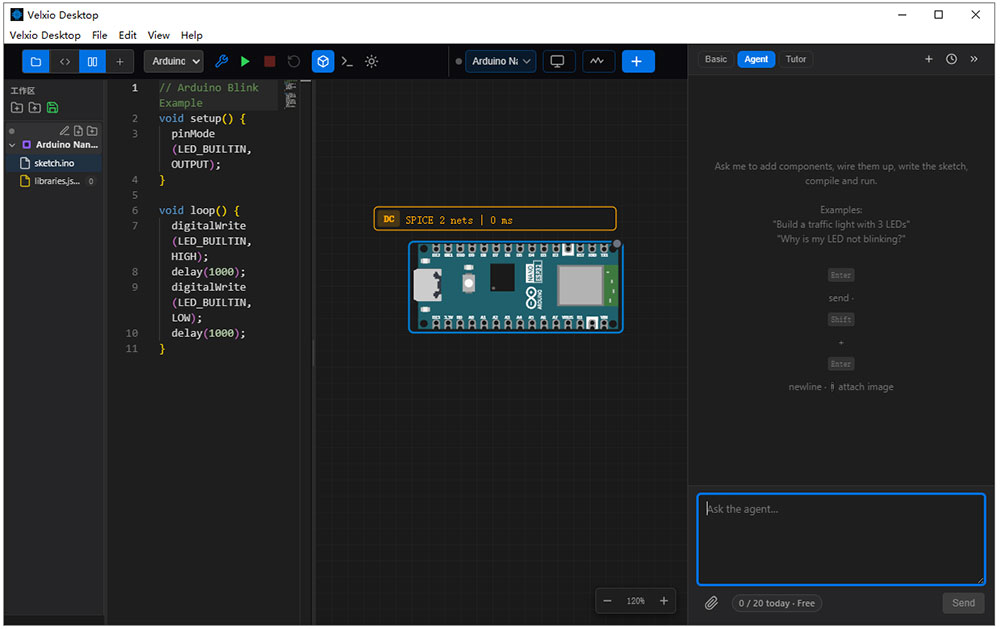Image resolution: width=1000 pixels, height=629 pixels.
Task: Open the File menu
Action: (x=99, y=35)
